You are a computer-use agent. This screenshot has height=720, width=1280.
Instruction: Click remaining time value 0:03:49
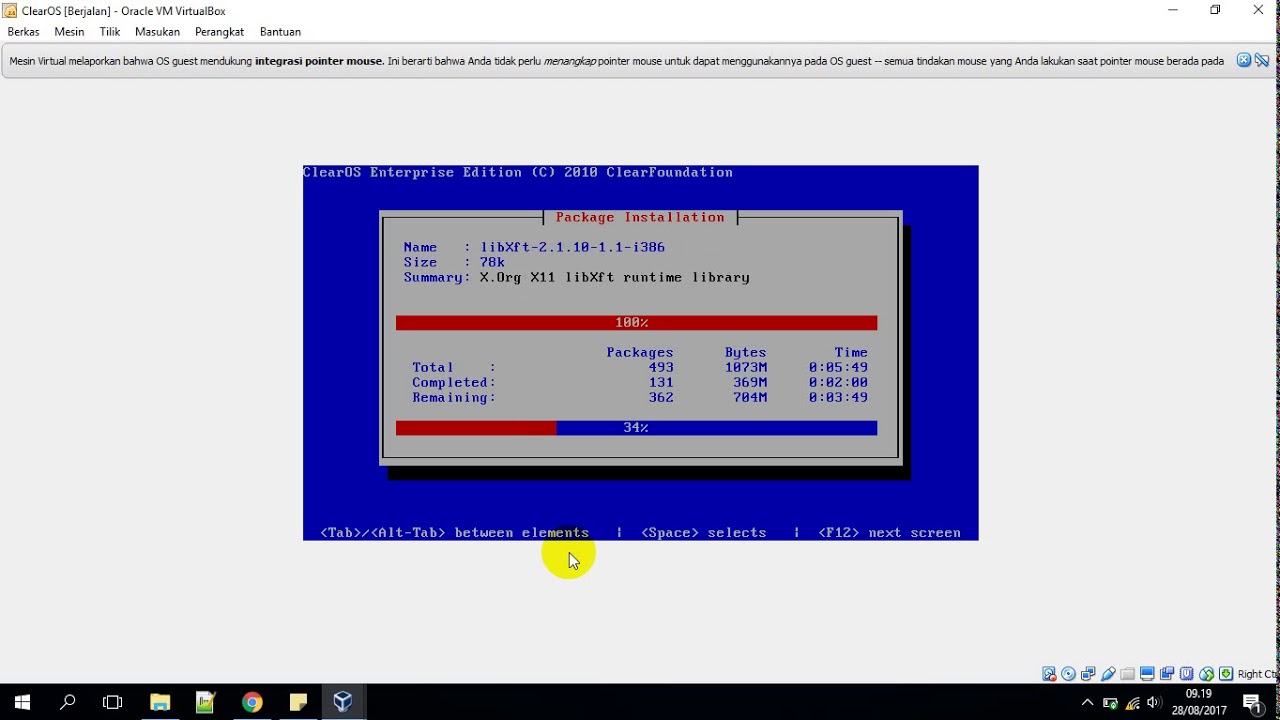pos(839,397)
